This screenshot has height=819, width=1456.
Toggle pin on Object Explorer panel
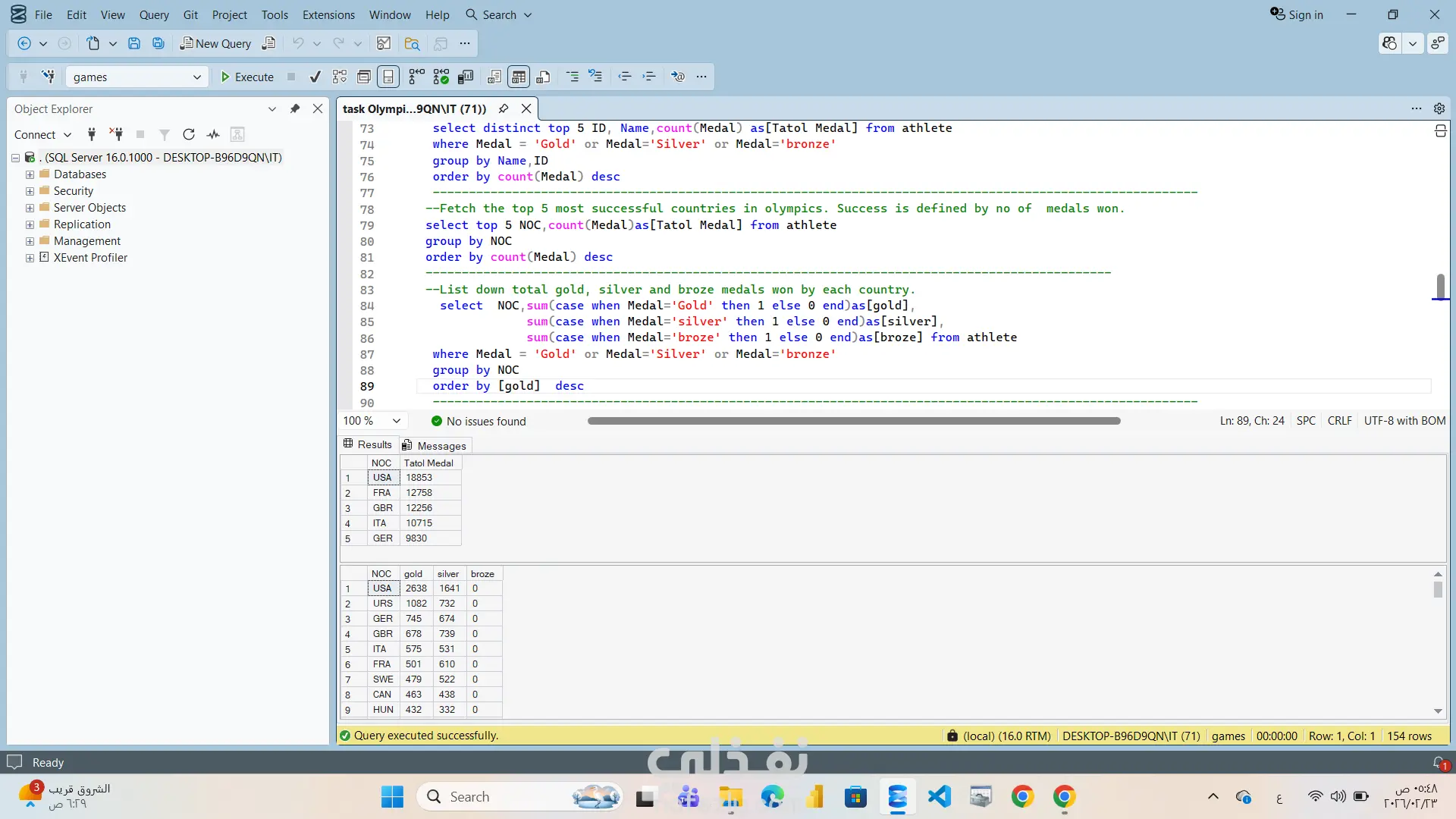pyautogui.click(x=295, y=108)
